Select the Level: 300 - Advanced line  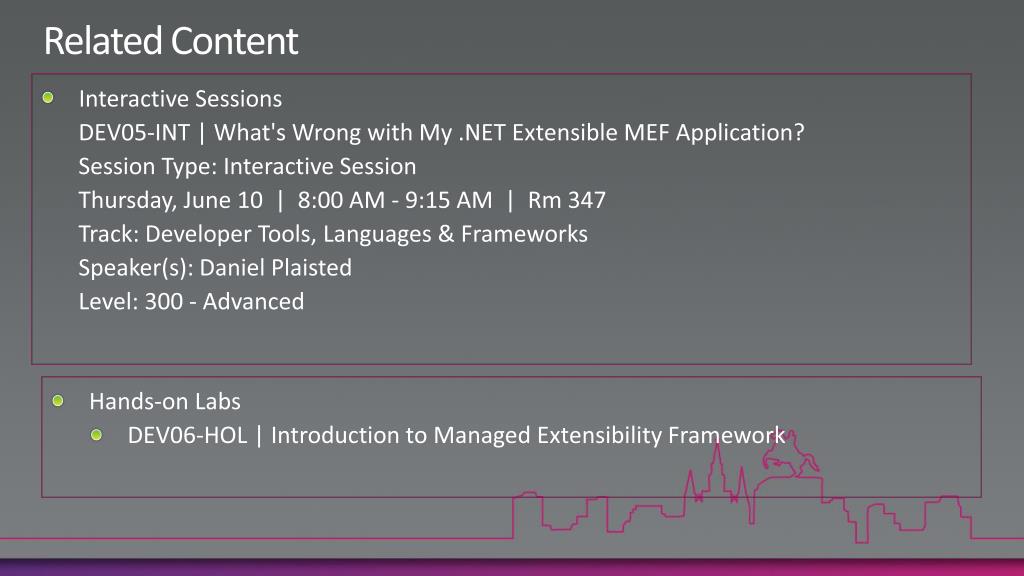[x=191, y=302]
